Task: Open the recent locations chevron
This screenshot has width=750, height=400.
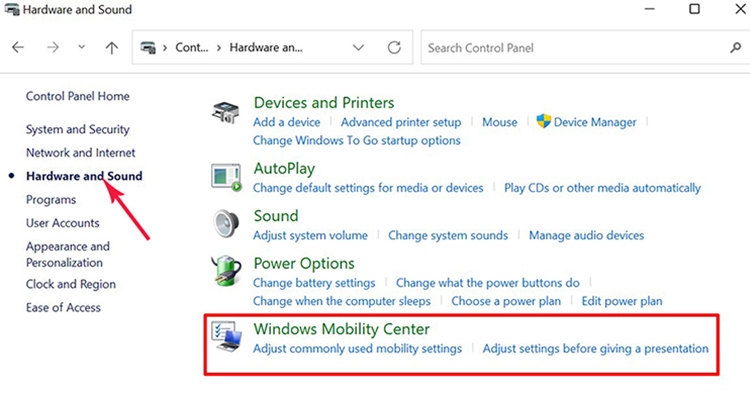Action: (81, 47)
